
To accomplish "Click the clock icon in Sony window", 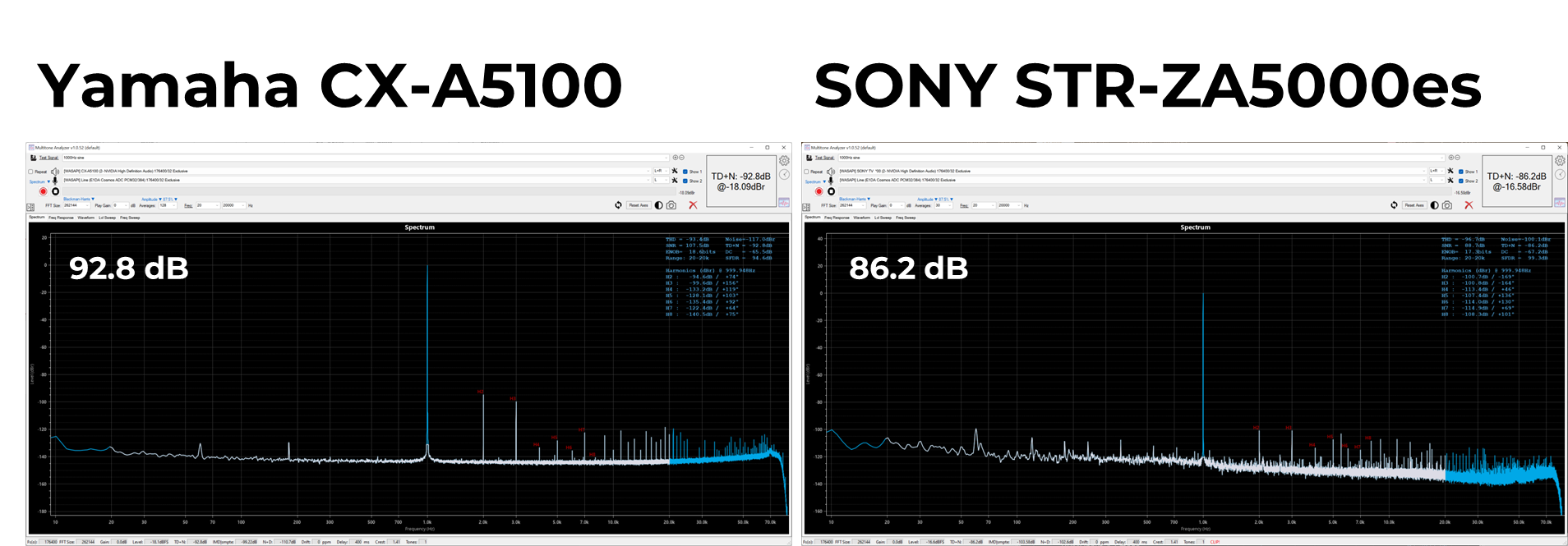I will click(x=1560, y=175).
